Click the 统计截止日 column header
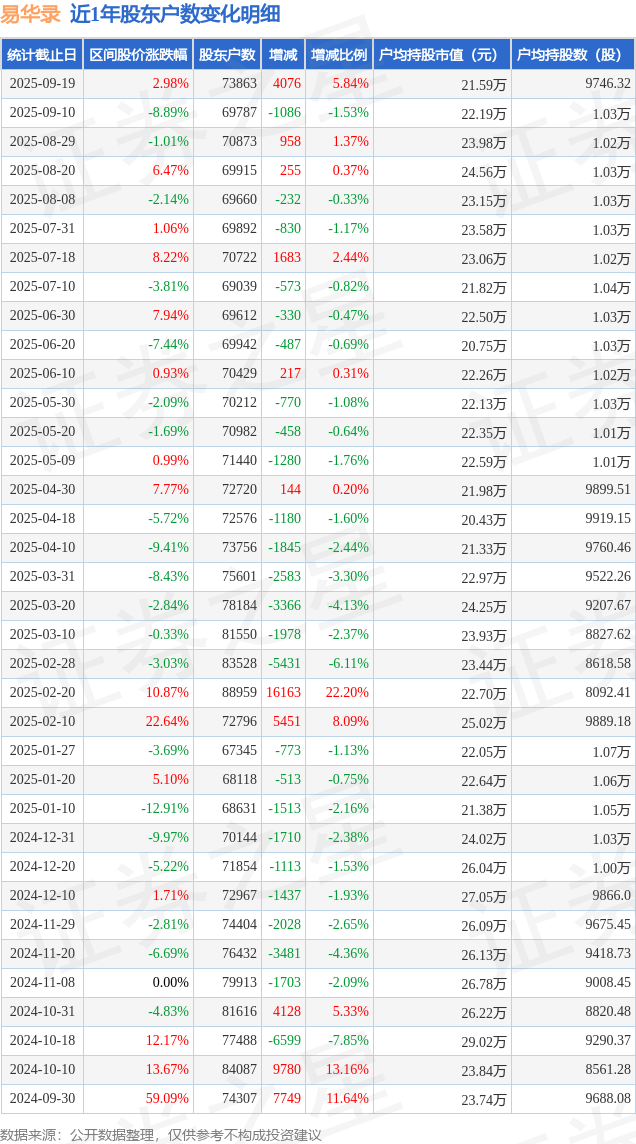636x1144 pixels. point(42,55)
